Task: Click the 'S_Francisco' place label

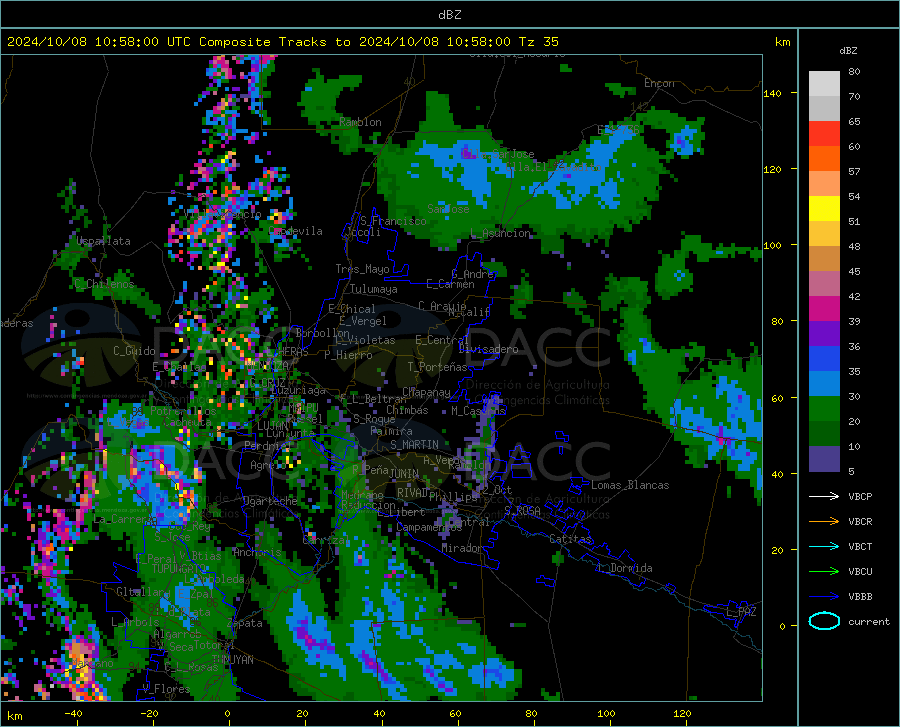Action: (393, 221)
